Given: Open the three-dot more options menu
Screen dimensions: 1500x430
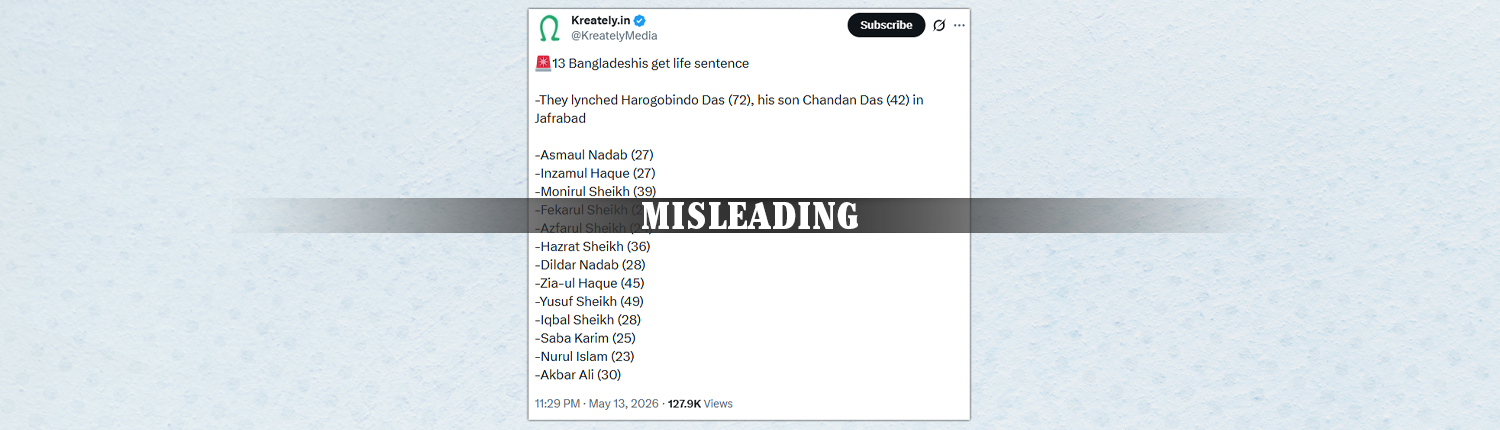Looking at the screenshot, I should (x=959, y=25).
